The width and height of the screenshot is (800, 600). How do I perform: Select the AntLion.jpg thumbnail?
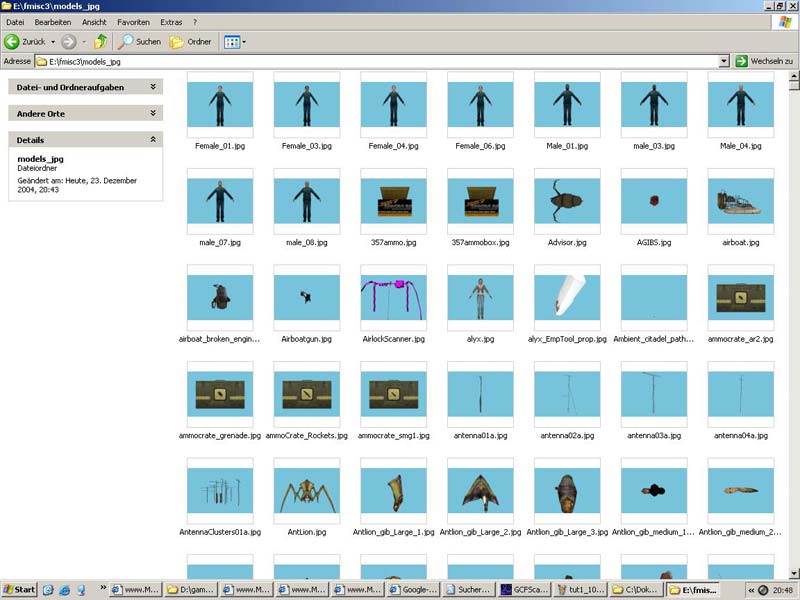pyautogui.click(x=307, y=491)
